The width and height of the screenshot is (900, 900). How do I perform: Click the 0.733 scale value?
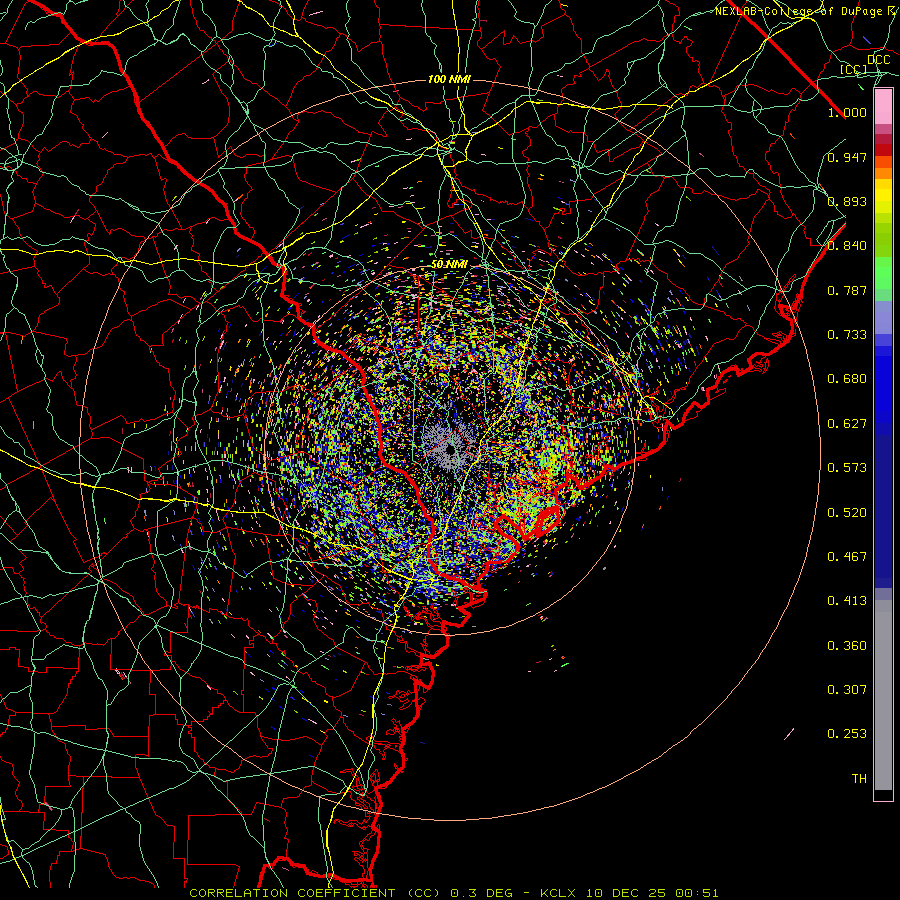(x=847, y=335)
